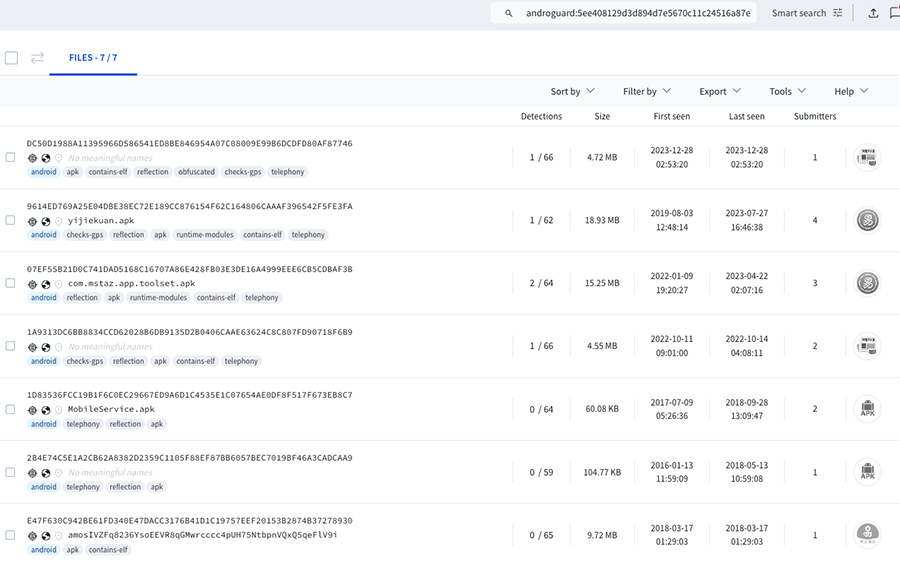Tick the select-all files checkbox
Screen dimensions: 900x563
[12, 58]
